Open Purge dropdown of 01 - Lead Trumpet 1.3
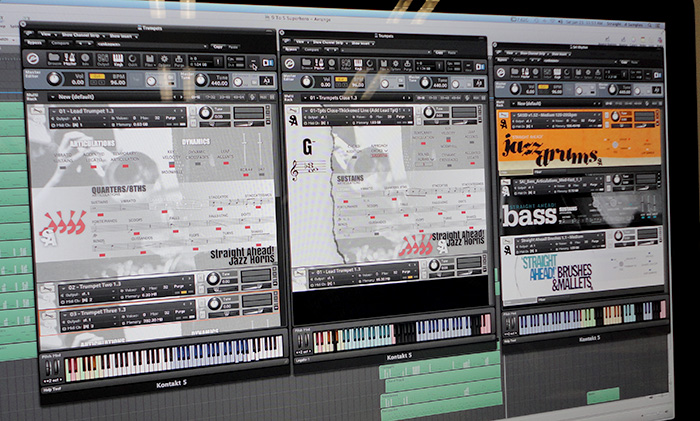 coord(174,118)
